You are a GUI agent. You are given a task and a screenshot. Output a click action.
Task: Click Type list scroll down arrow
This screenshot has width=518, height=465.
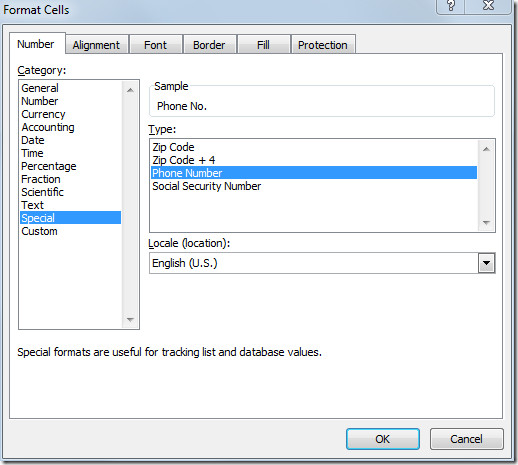point(486,222)
